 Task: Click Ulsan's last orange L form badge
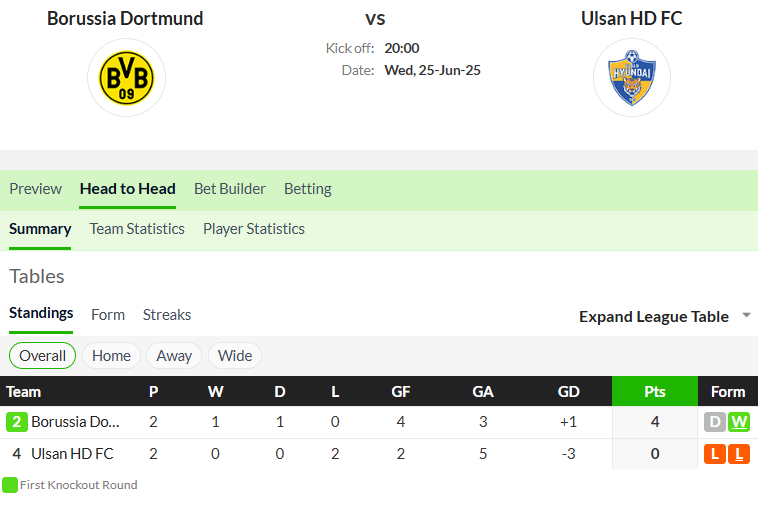coord(739,454)
